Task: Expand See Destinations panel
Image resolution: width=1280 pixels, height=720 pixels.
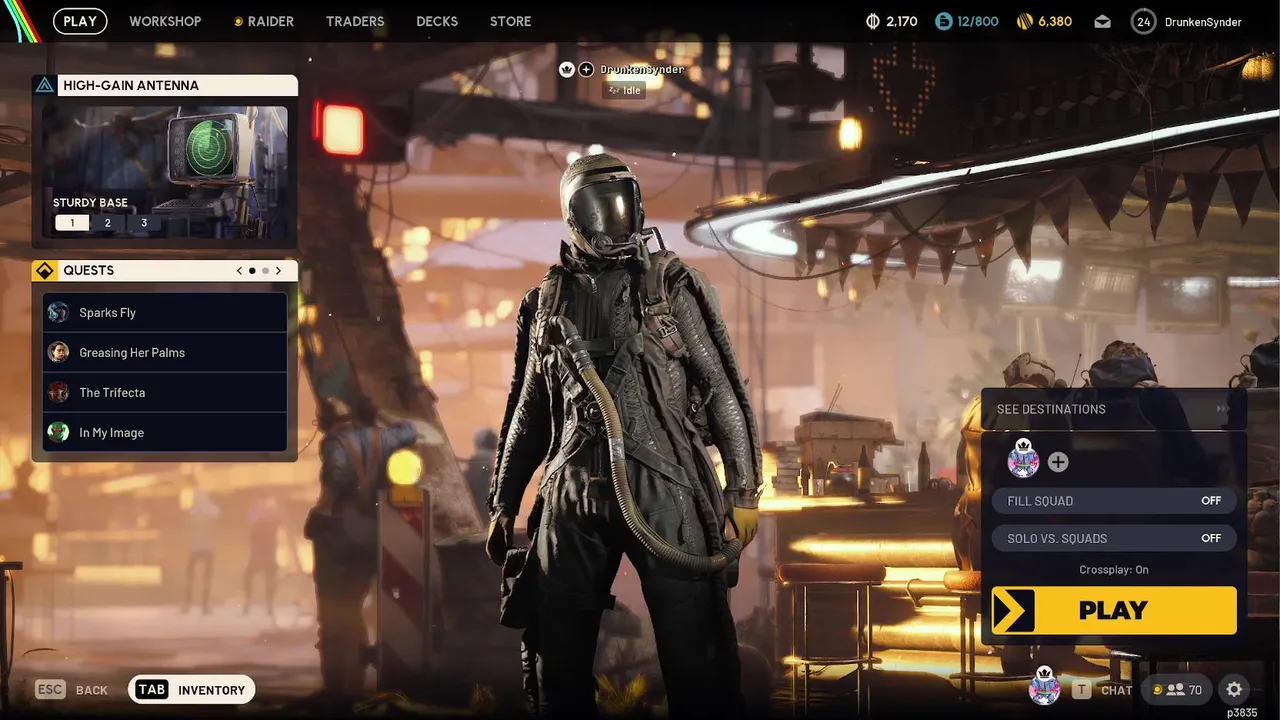Action: (x=1114, y=409)
